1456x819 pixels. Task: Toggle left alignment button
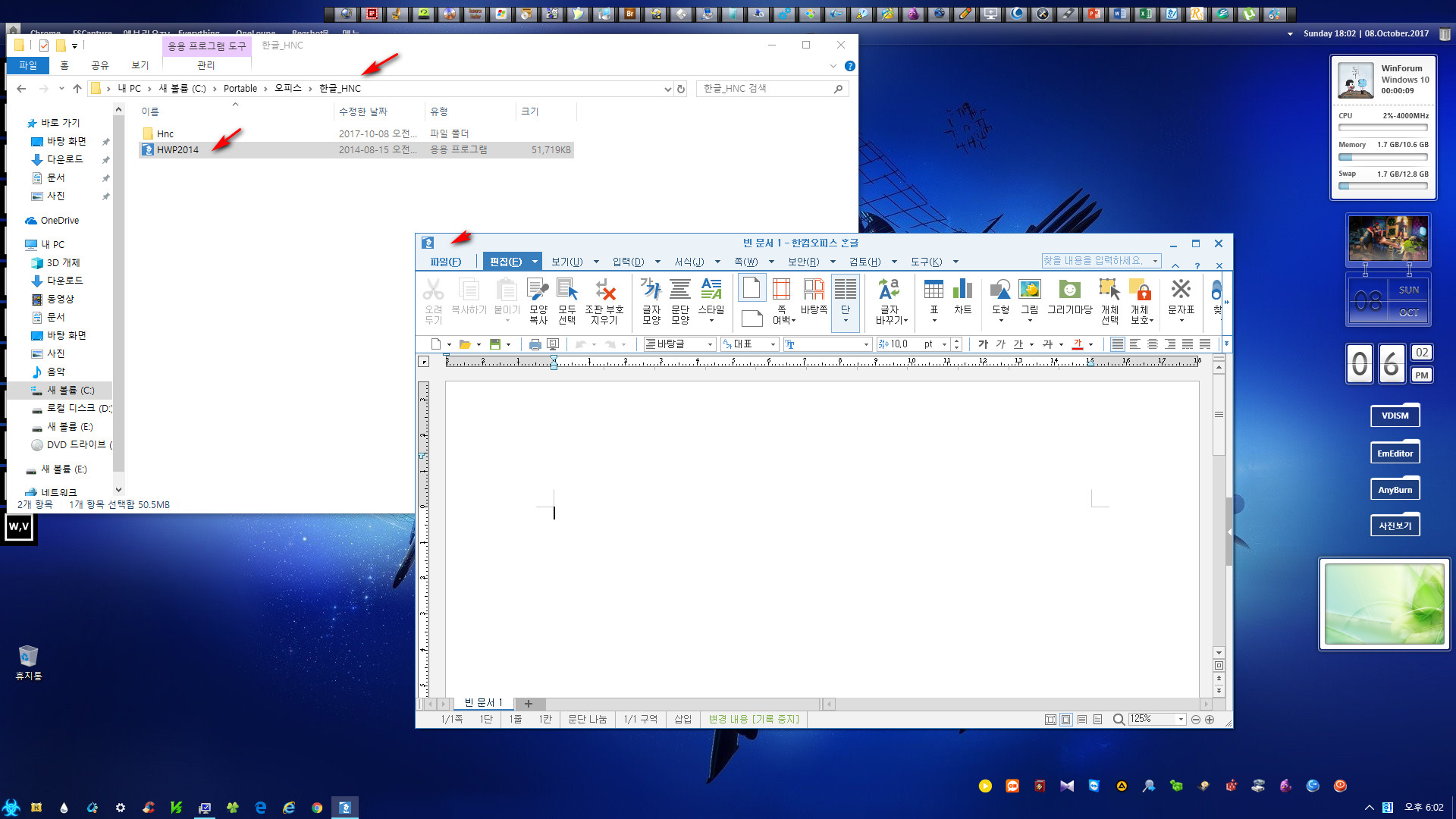[x=1135, y=344]
